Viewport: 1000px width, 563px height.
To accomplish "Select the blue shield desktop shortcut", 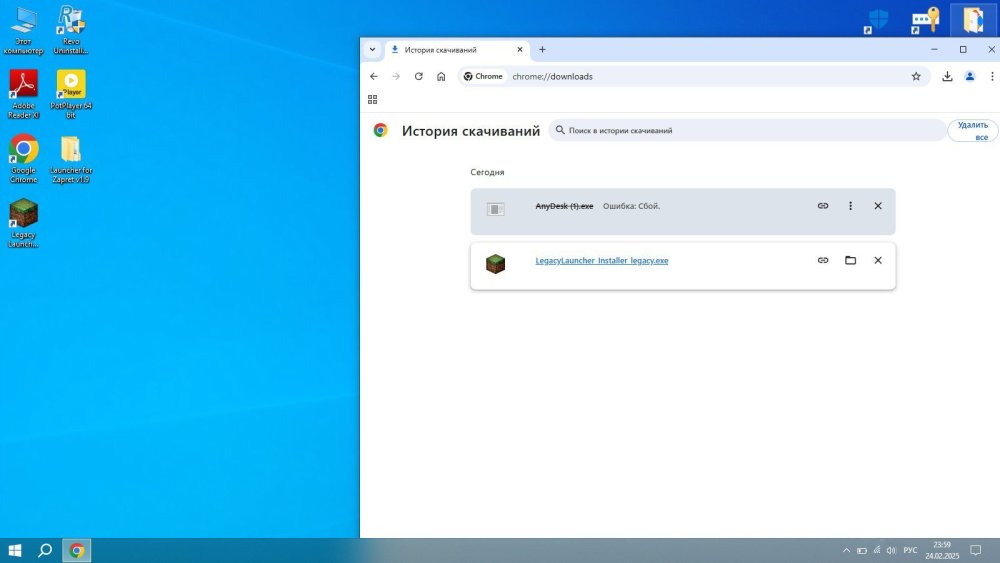I will (877, 20).
